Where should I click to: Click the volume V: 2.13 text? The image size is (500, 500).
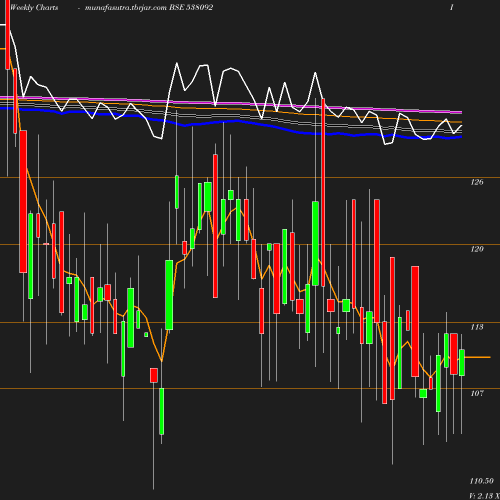click(x=484, y=496)
